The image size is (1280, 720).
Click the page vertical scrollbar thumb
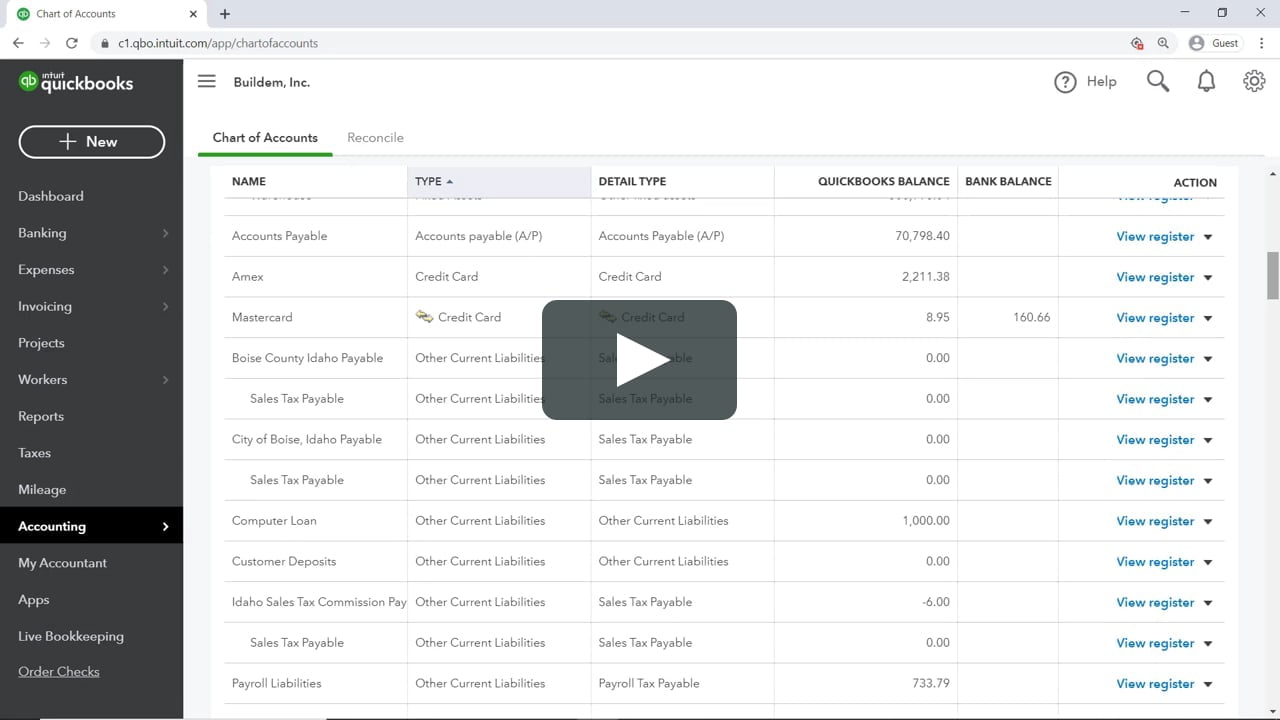pos(1273,275)
